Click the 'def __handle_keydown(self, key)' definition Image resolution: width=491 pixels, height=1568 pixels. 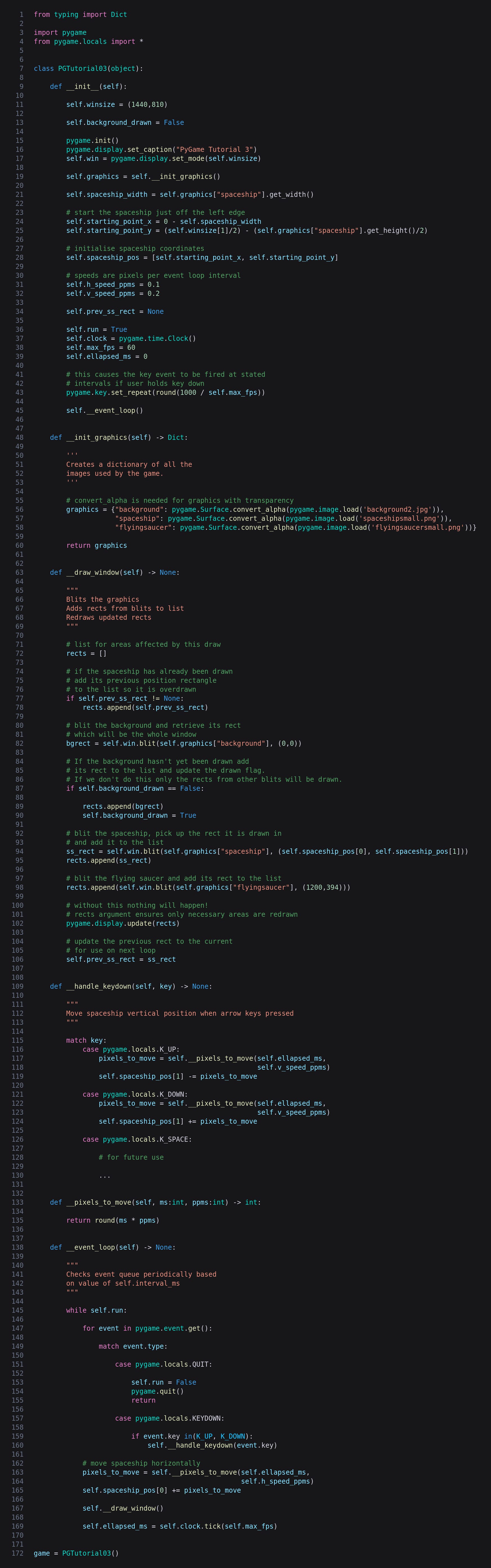113,987
